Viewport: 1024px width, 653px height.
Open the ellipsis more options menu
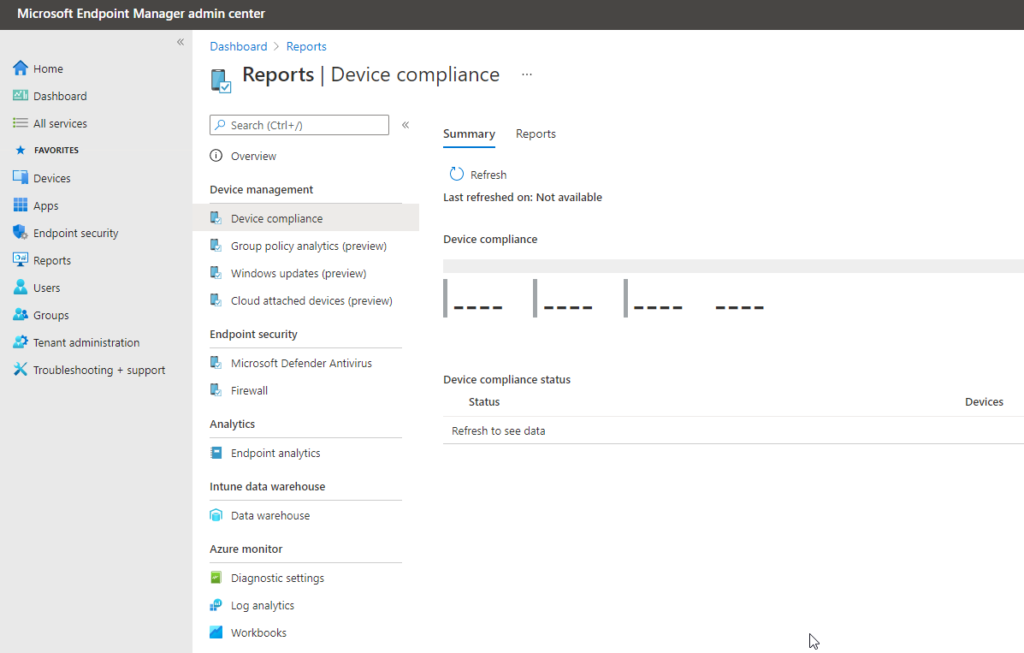[x=527, y=74]
